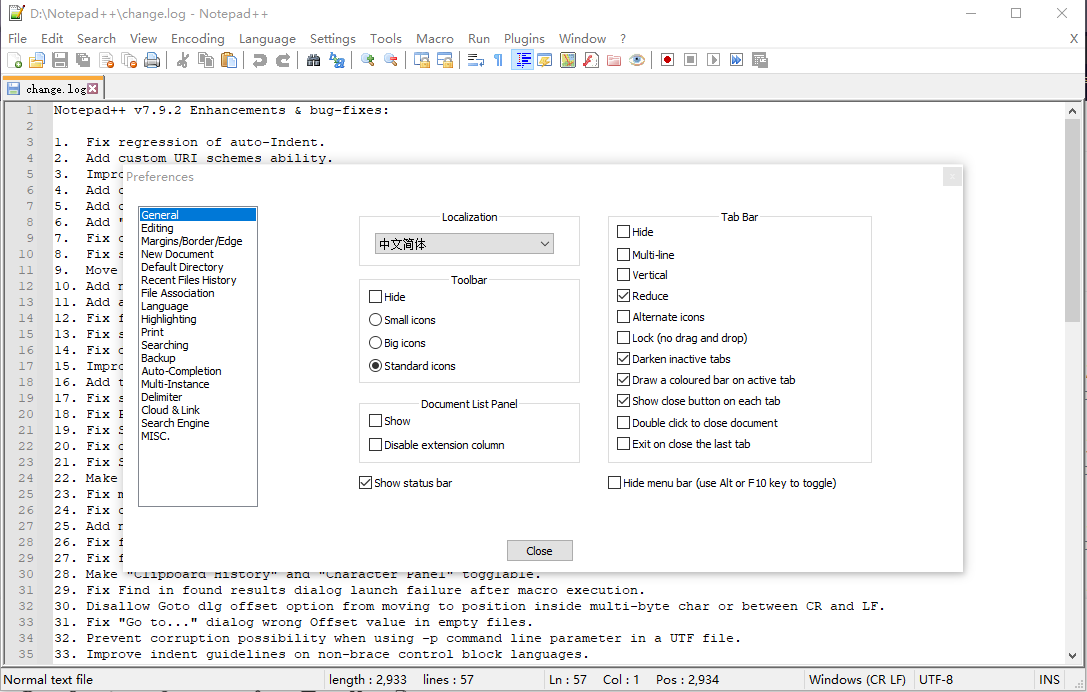This screenshot has height=692, width=1087.
Task: Select Margins/Border/Edge in Preferences list
Action: (x=191, y=241)
